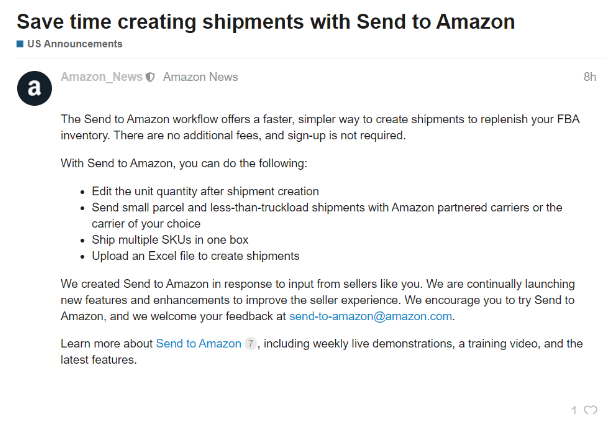Click the Amazon logo avatar
Image resolution: width=614 pixels, height=422 pixels.
(34, 89)
